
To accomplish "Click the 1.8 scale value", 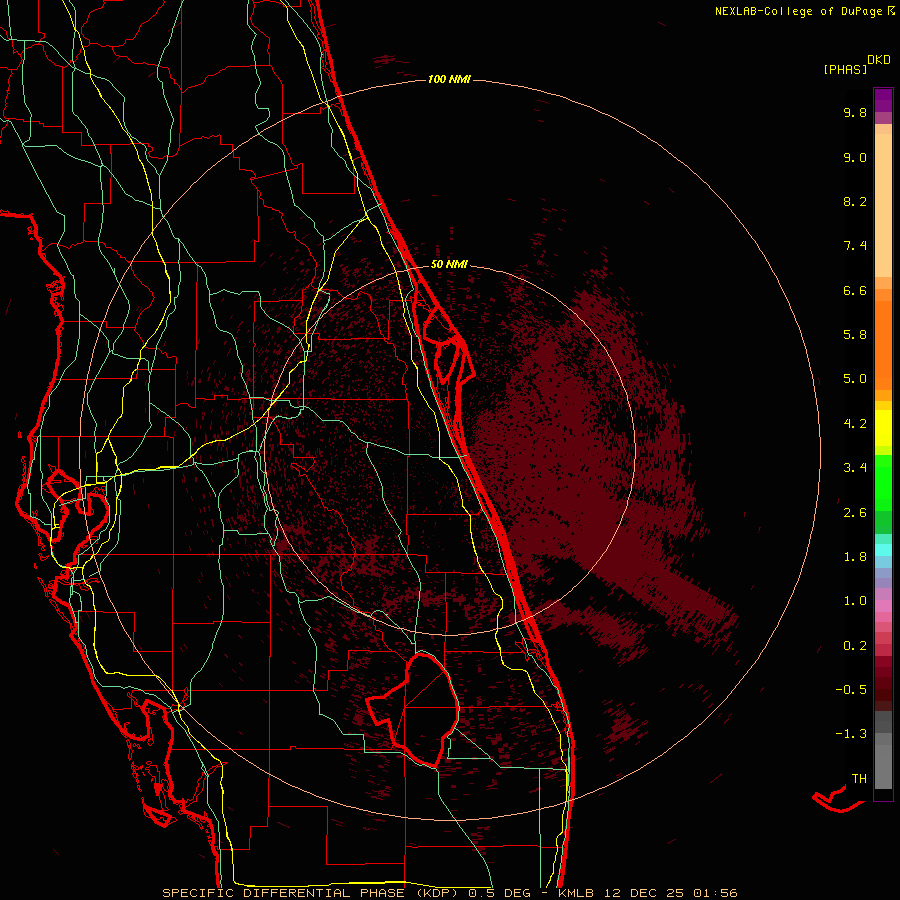I will 855,557.
